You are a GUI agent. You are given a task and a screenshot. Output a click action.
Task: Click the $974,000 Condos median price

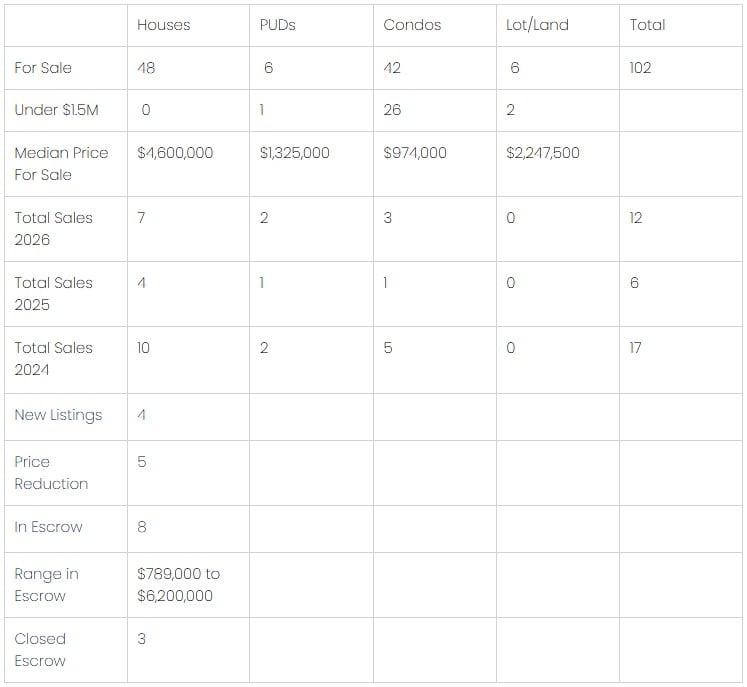click(415, 153)
